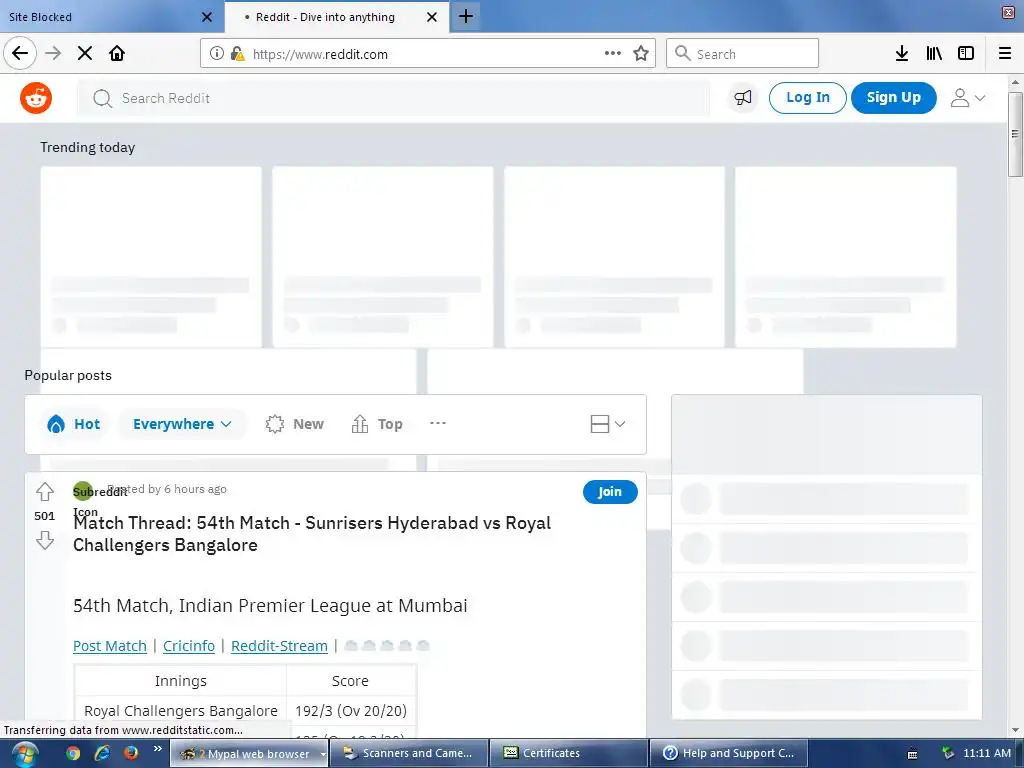Downvote the Match Thread post
Viewport: 1024px width, 768px height.
(44, 540)
